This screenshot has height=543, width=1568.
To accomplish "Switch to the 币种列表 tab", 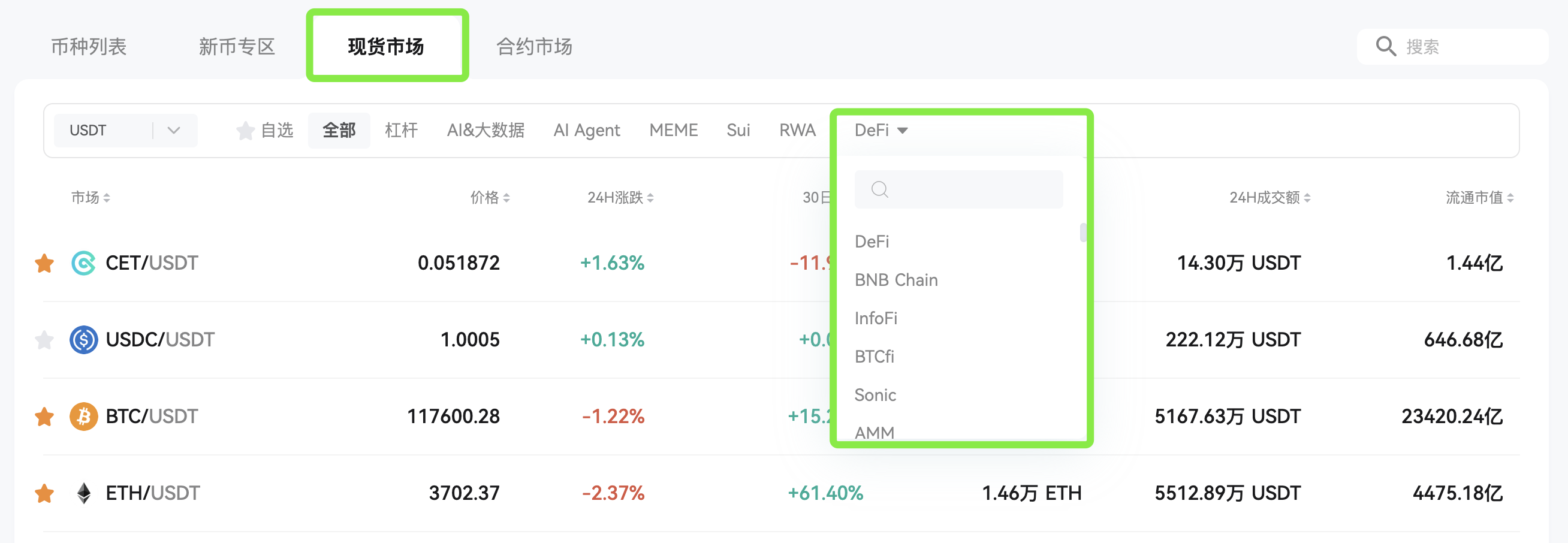I will [x=89, y=46].
